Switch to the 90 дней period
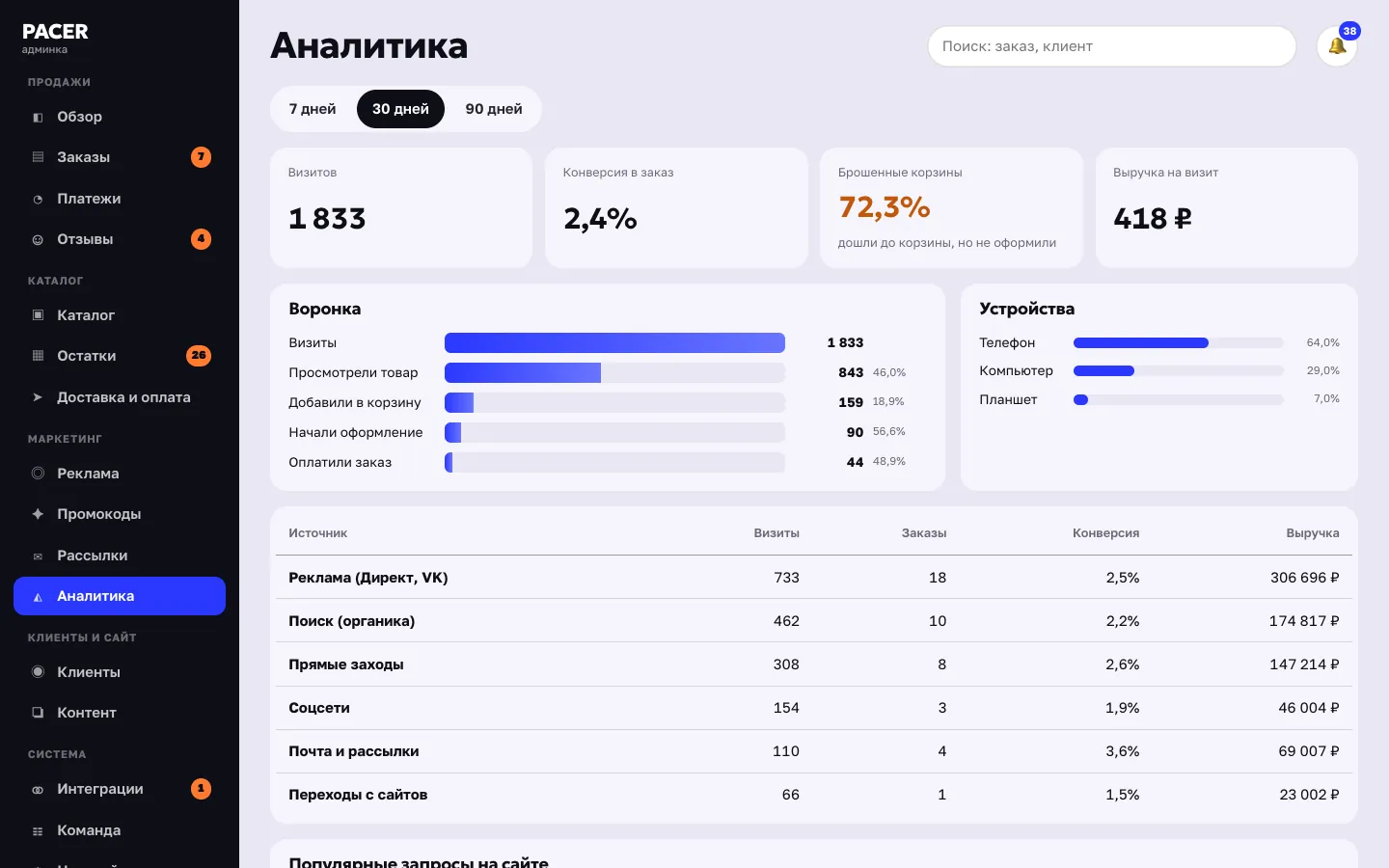1389x868 pixels. pos(494,109)
